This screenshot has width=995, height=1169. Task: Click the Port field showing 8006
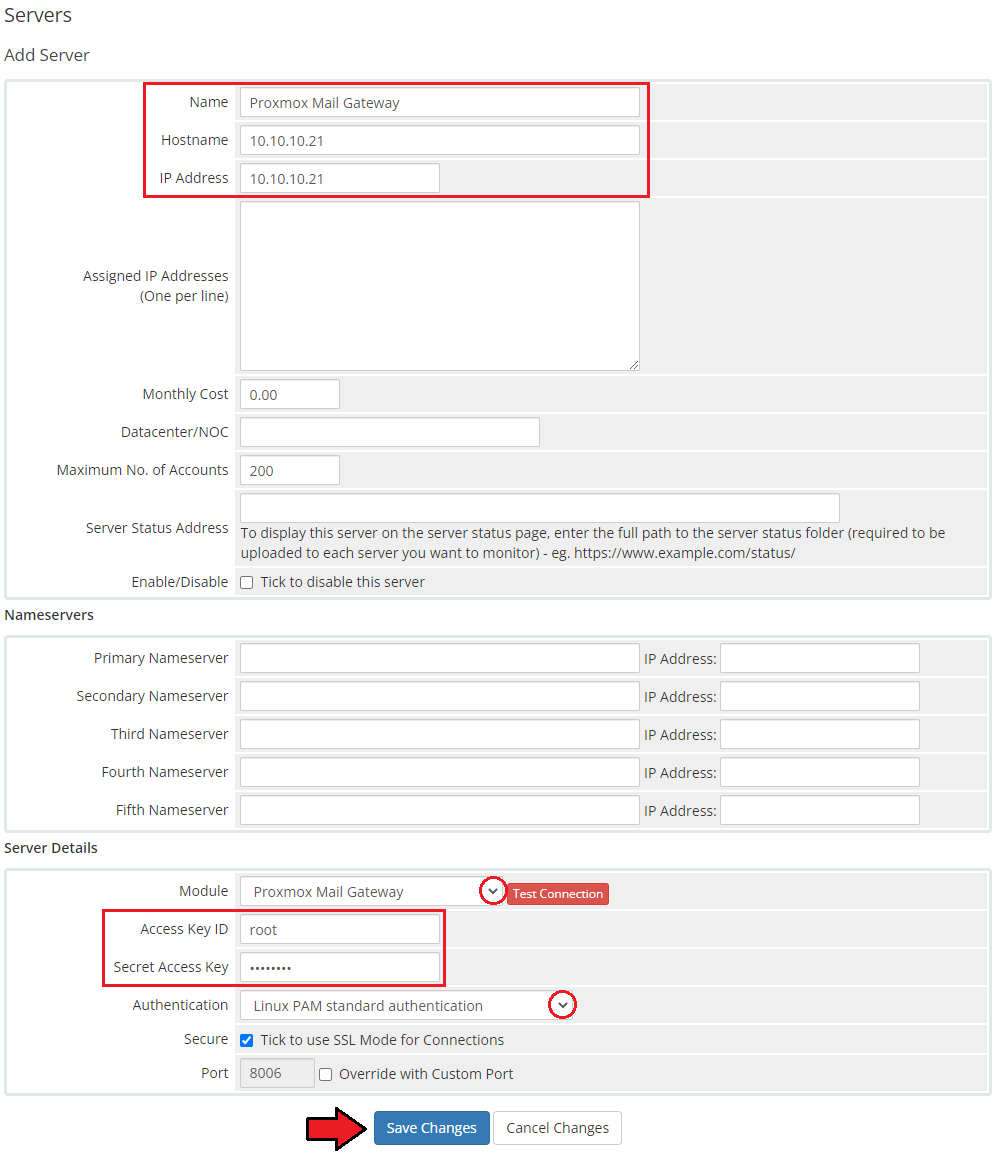277,1074
